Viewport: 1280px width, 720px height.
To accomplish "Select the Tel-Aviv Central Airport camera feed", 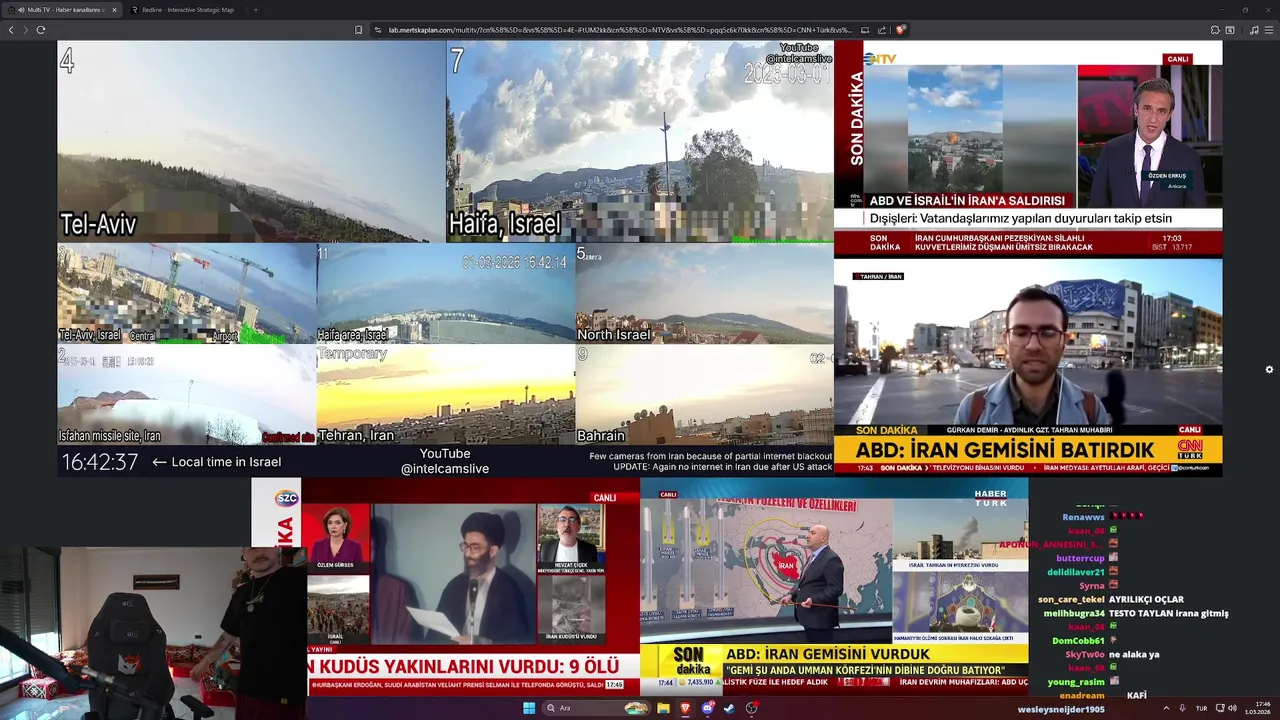I will tap(187, 294).
